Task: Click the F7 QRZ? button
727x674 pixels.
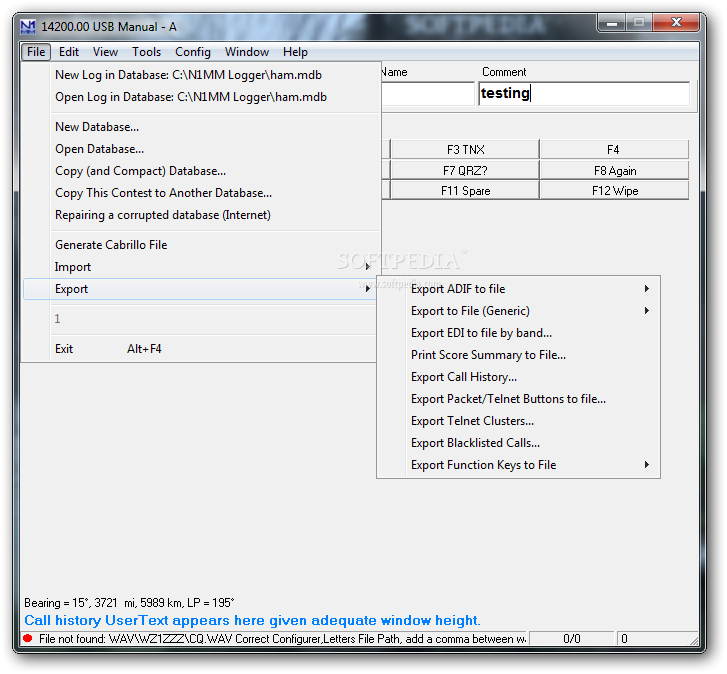Action: pos(465,171)
